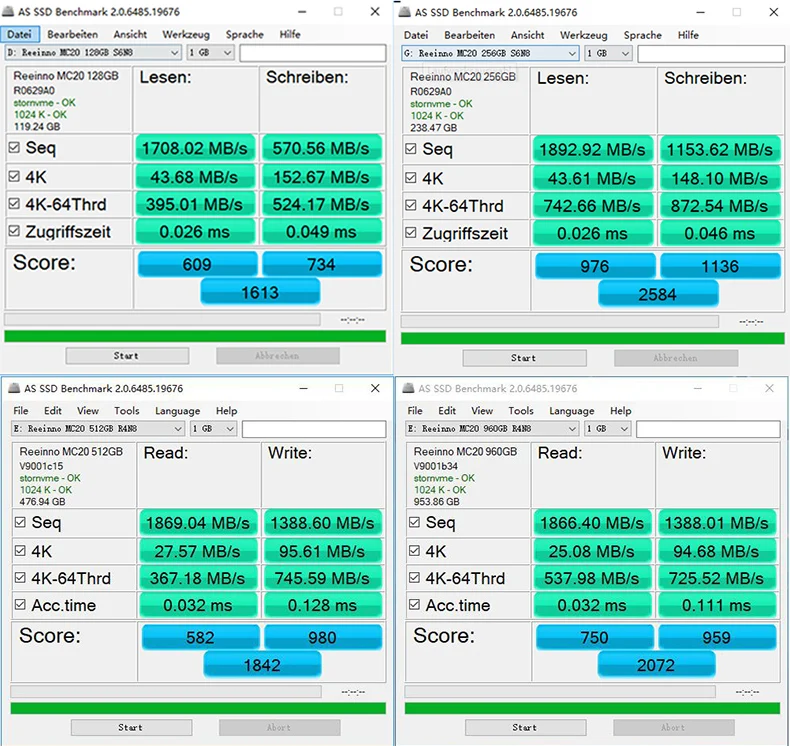Open the drive dropdown showing D: Reeinno MC20 128GB
790x746 pixels.
[93, 52]
